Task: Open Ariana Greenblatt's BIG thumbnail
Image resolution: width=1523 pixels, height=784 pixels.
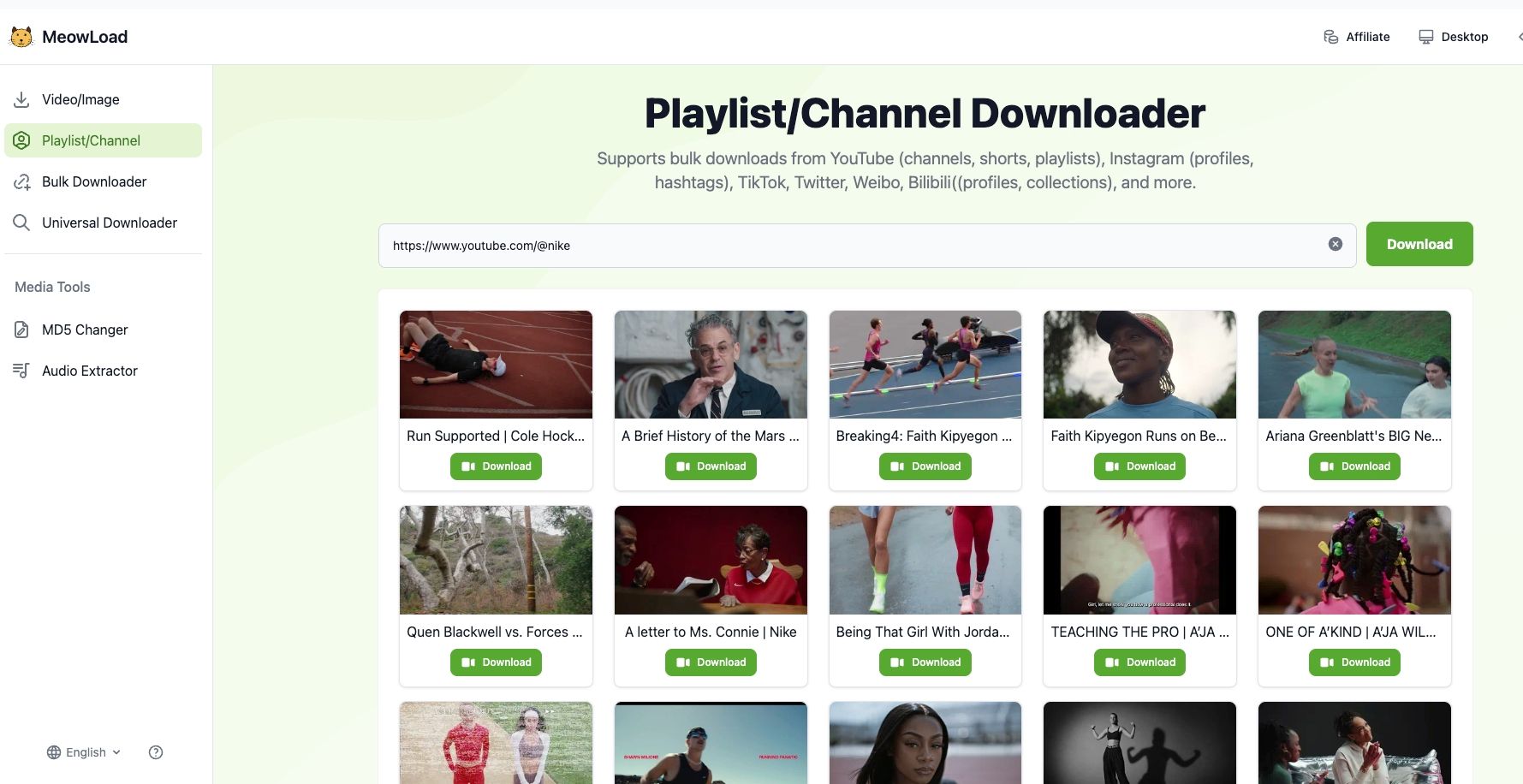Action: point(1354,365)
